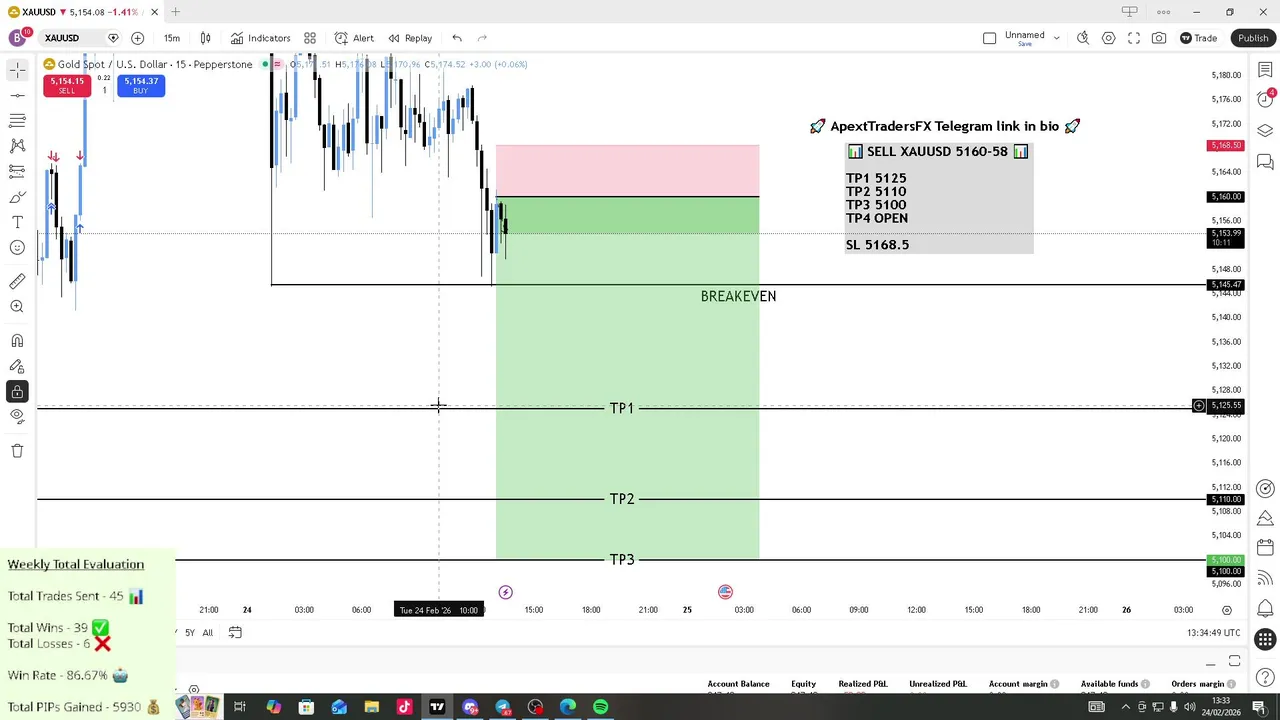Toggle magnet mode for drawings
This screenshot has width=1280, height=720.
(17, 341)
